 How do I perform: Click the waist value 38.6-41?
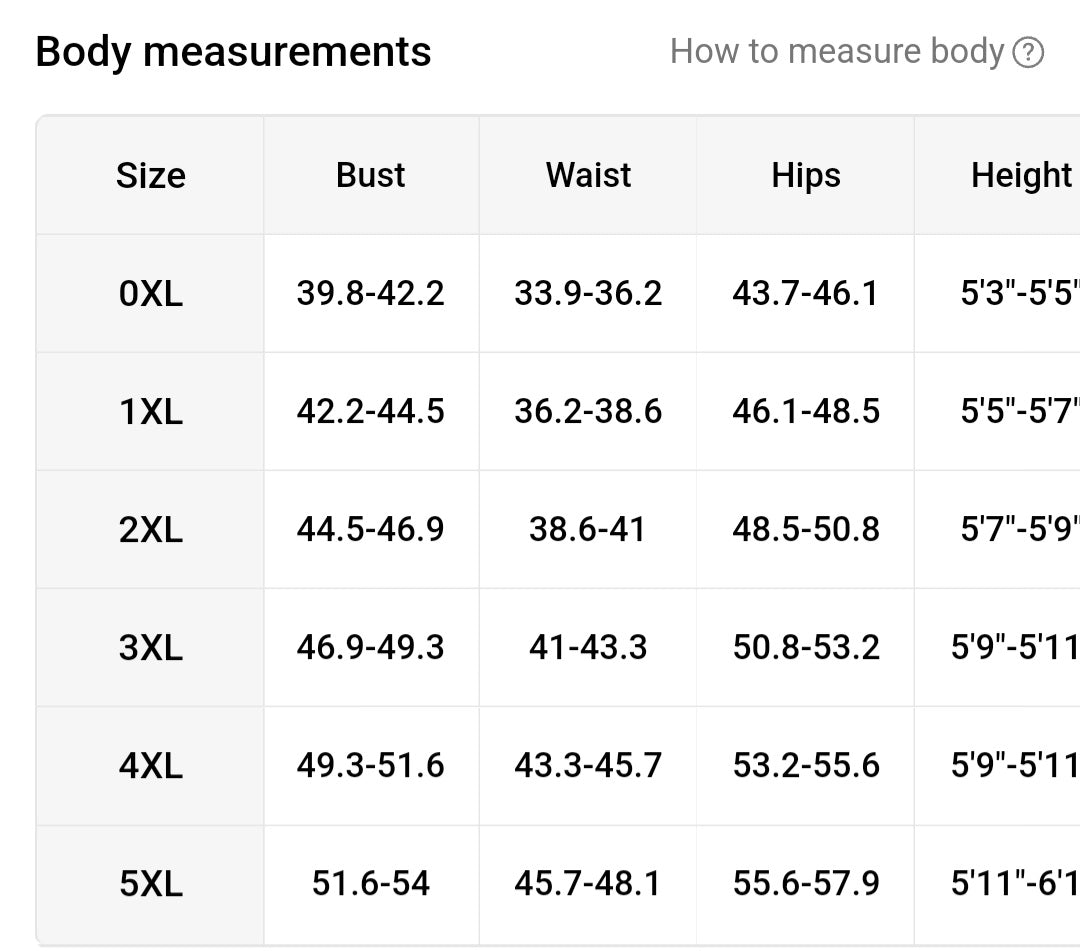point(588,530)
